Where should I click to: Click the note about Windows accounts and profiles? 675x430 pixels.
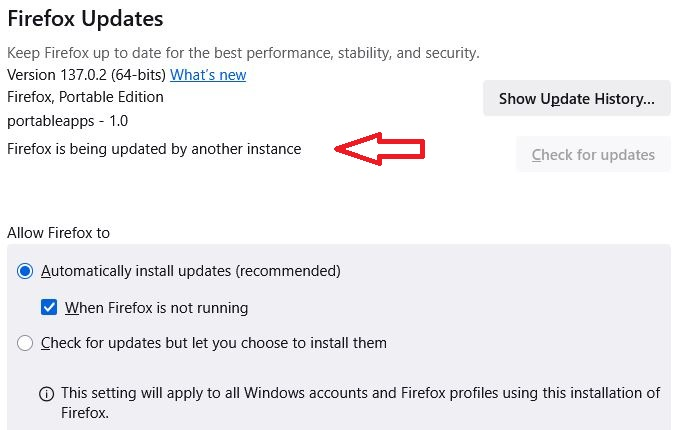pyautogui.click(x=360, y=393)
